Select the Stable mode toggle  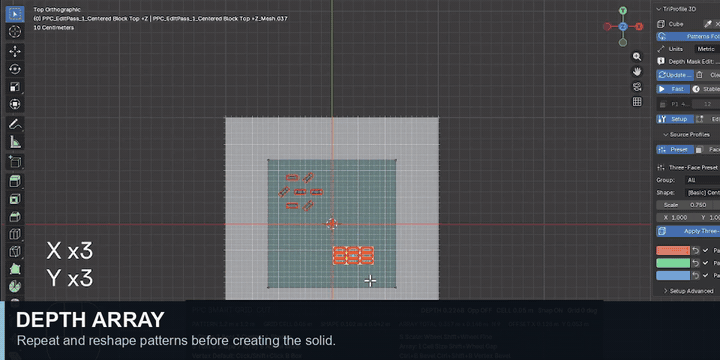click(x=706, y=89)
